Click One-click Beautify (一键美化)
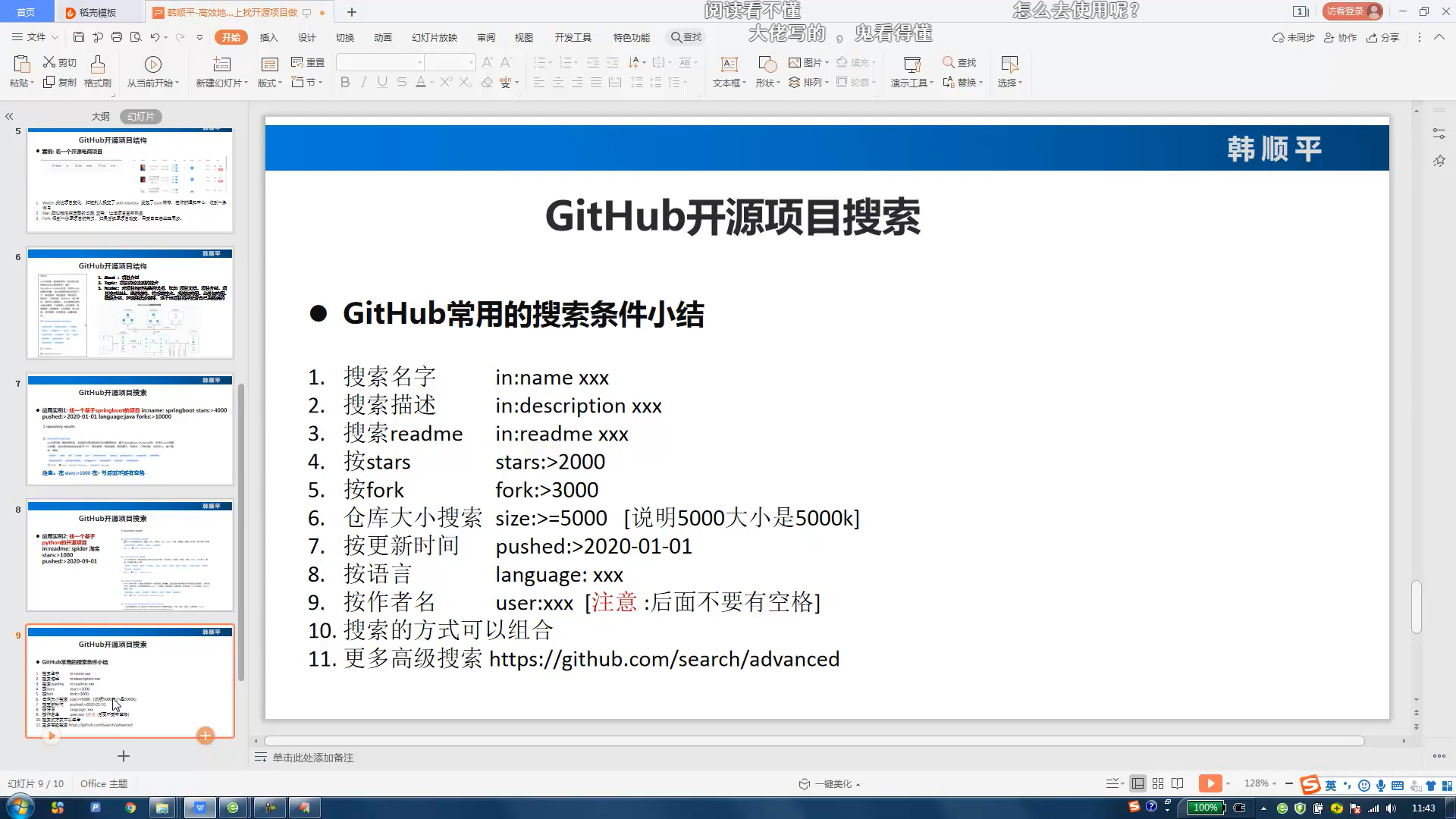The width and height of the screenshot is (1456, 819). coord(830,784)
